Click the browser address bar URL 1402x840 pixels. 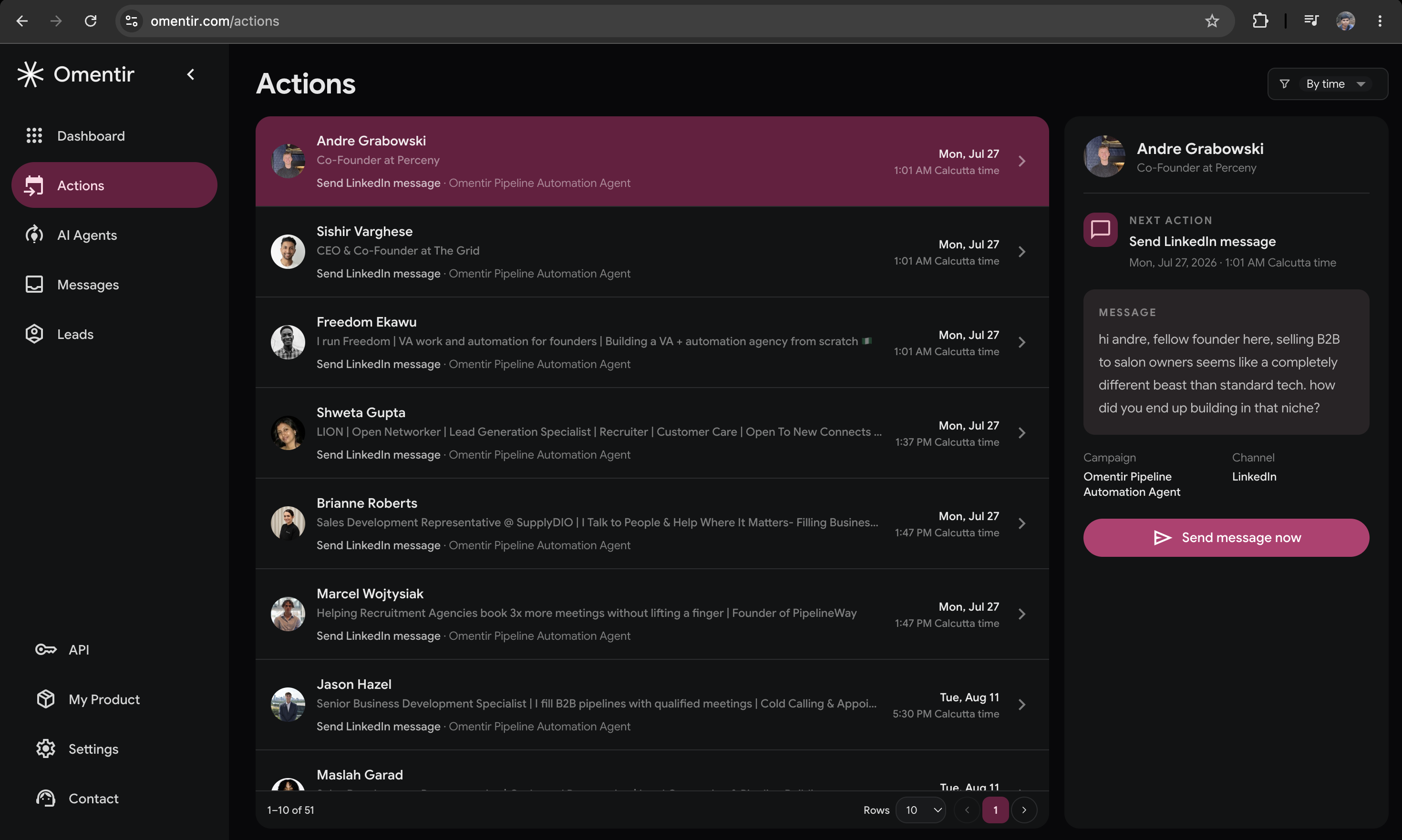pyautogui.click(x=215, y=21)
